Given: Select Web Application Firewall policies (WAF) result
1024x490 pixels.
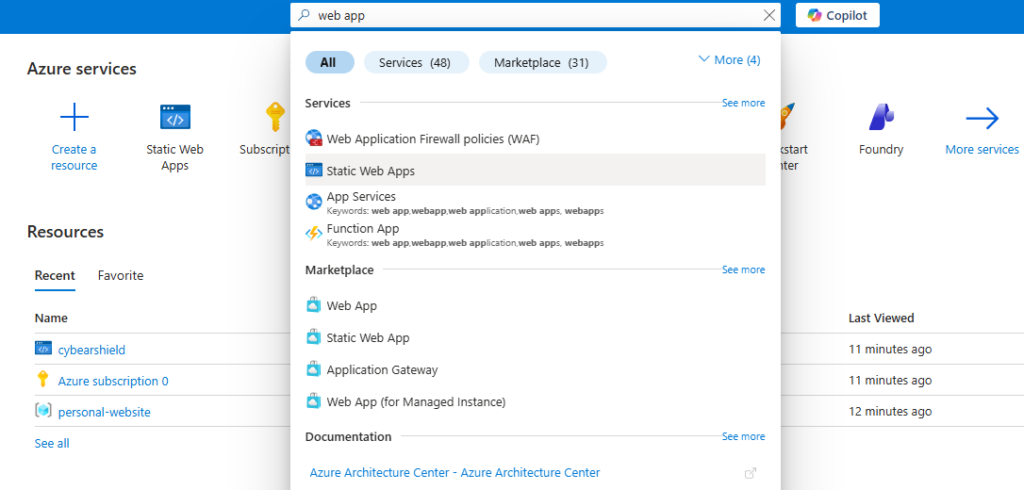Looking at the screenshot, I should click(x=432, y=139).
